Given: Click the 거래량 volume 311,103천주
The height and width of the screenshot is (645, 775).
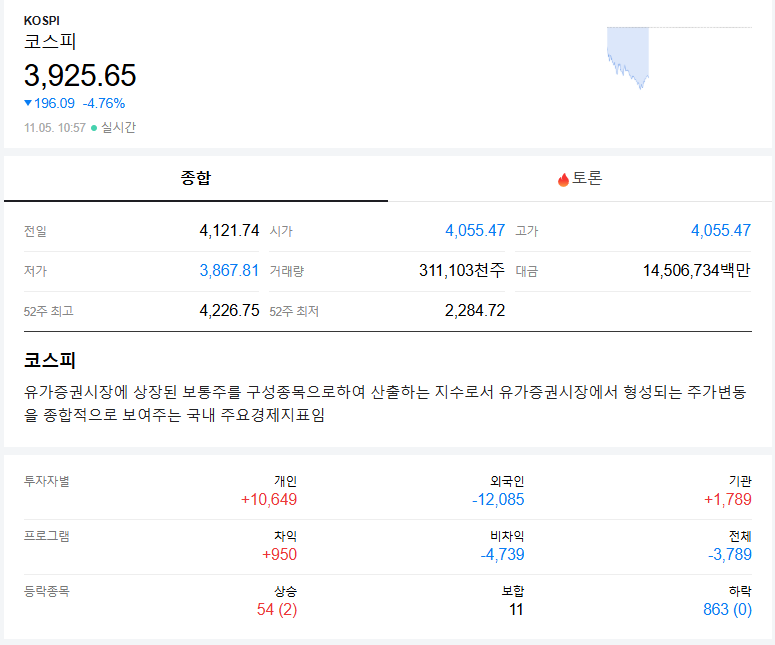Looking at the screenshot, I should pyautogui.click(x=462, y=270).
